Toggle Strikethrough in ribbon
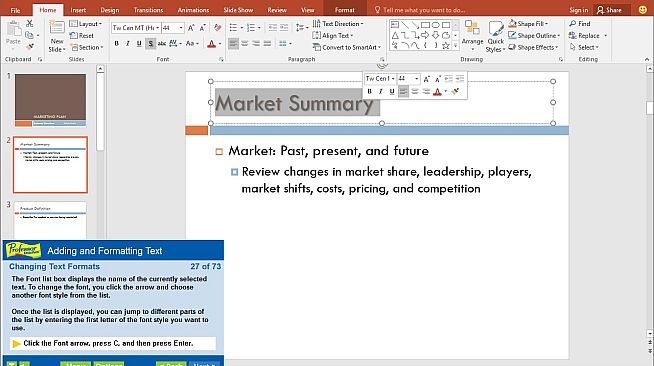Viewport: 654px width, 366px height. (161, 43)
